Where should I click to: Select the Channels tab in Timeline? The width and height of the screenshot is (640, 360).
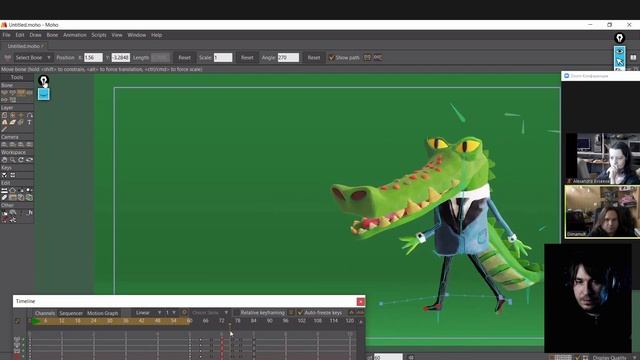[x=45, y=313]
